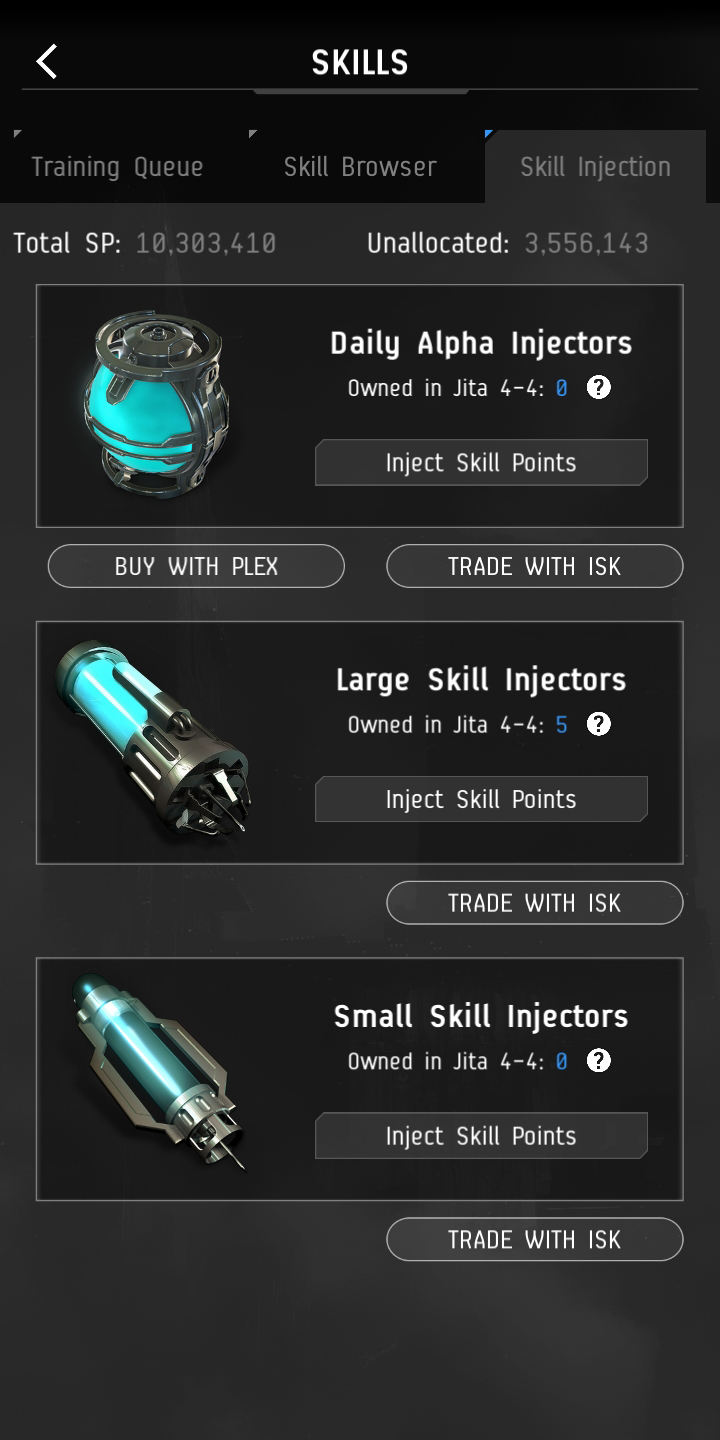Image resolution: width=720 pixels, height=1440 pixels.
Task: Open help icon for Large Skill Injectors
Action: point(598,725)
